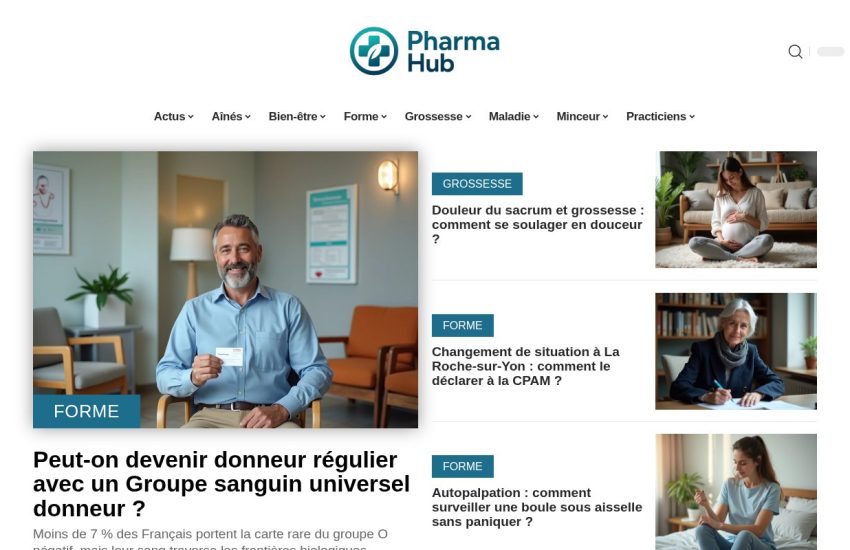Click the FORME label on featured image
Image resolution: width=850 pixels, height=550 pixels.
click(x=87, y=411)
